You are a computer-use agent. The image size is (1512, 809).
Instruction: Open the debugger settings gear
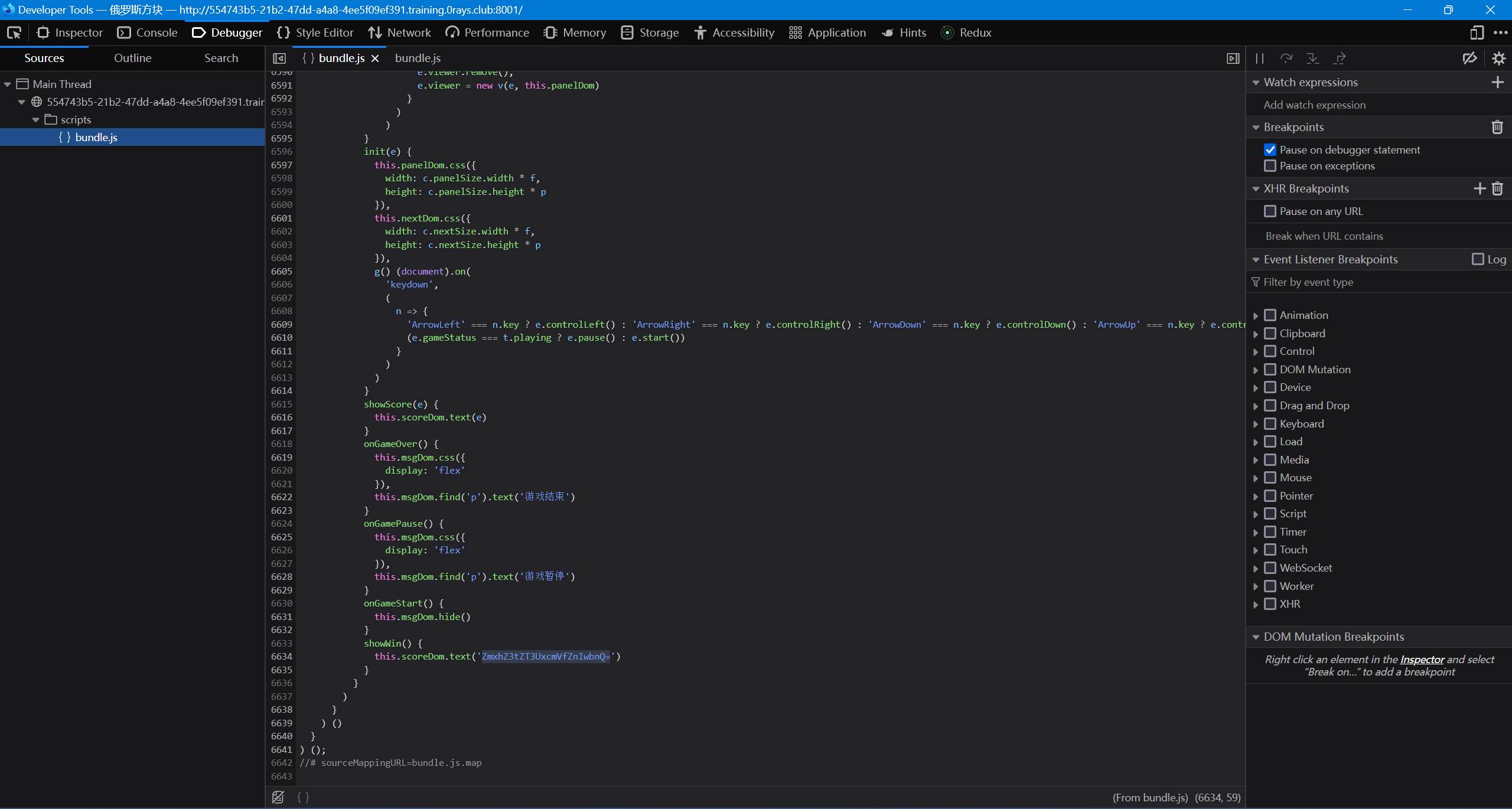coord(1498,58)
